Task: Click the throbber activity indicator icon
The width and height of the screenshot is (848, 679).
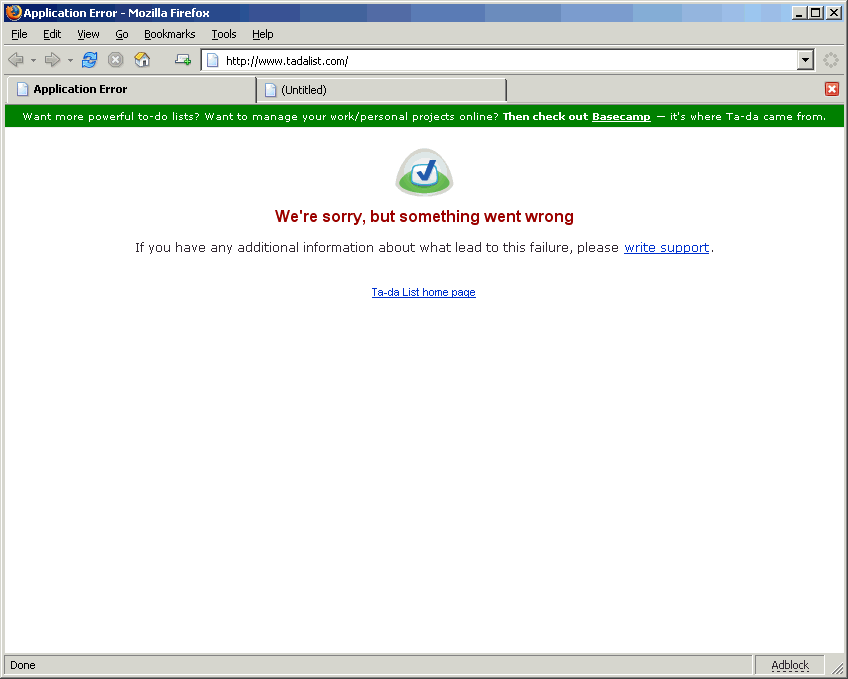Action: coord(830,60)
